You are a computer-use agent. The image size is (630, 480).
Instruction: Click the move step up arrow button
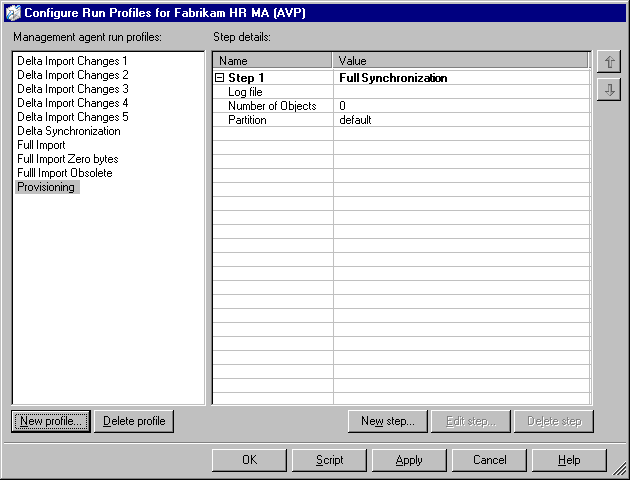(609, 62)
